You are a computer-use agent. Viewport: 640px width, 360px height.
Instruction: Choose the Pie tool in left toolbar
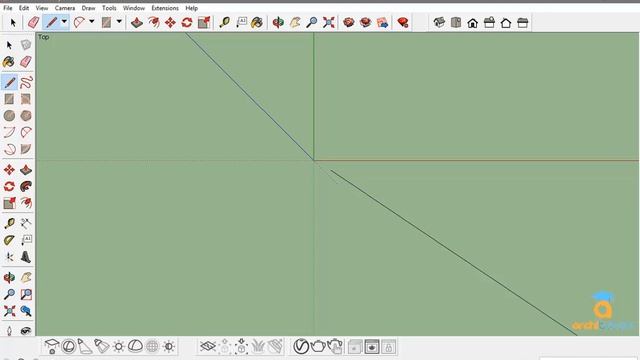pyautogui.click(x=26, y=149)
